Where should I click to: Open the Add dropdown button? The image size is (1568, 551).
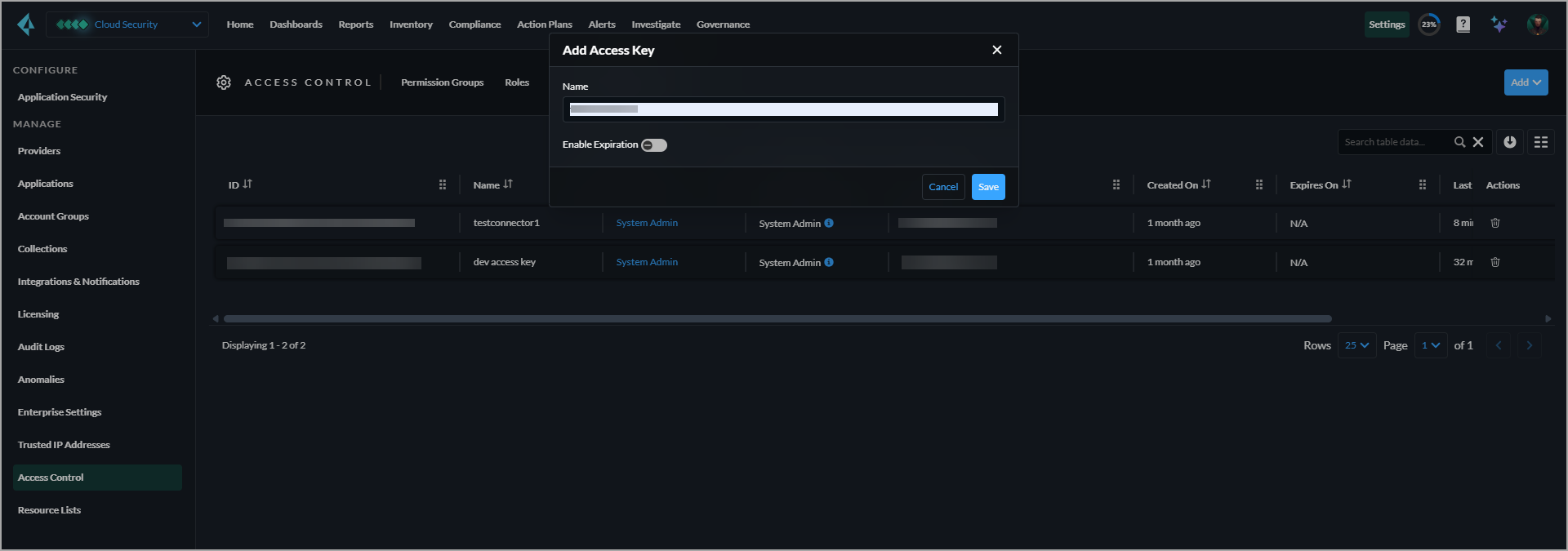[x=1526, y=82]
